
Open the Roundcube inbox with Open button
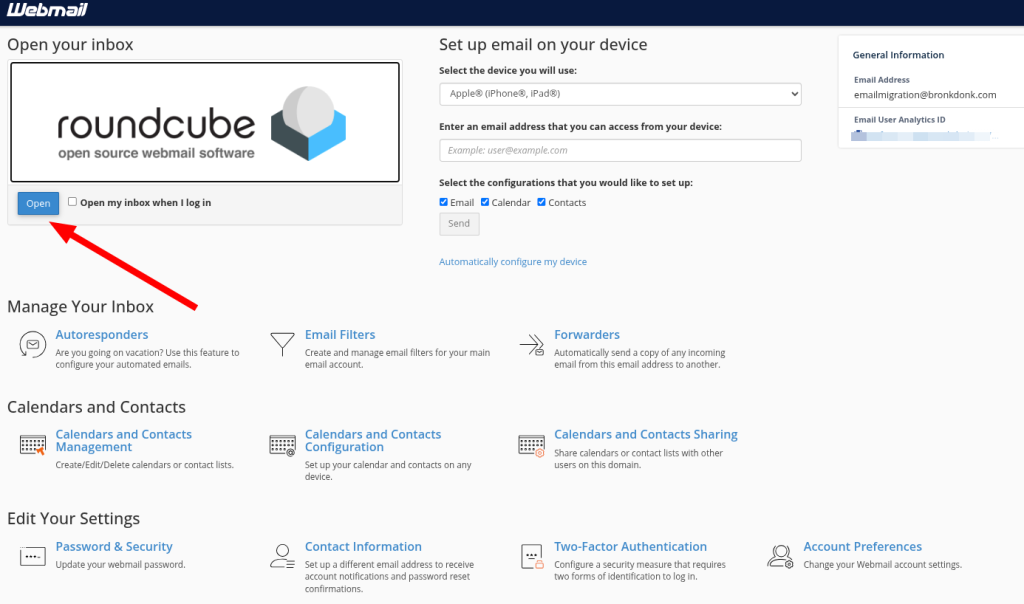(38, 203)
